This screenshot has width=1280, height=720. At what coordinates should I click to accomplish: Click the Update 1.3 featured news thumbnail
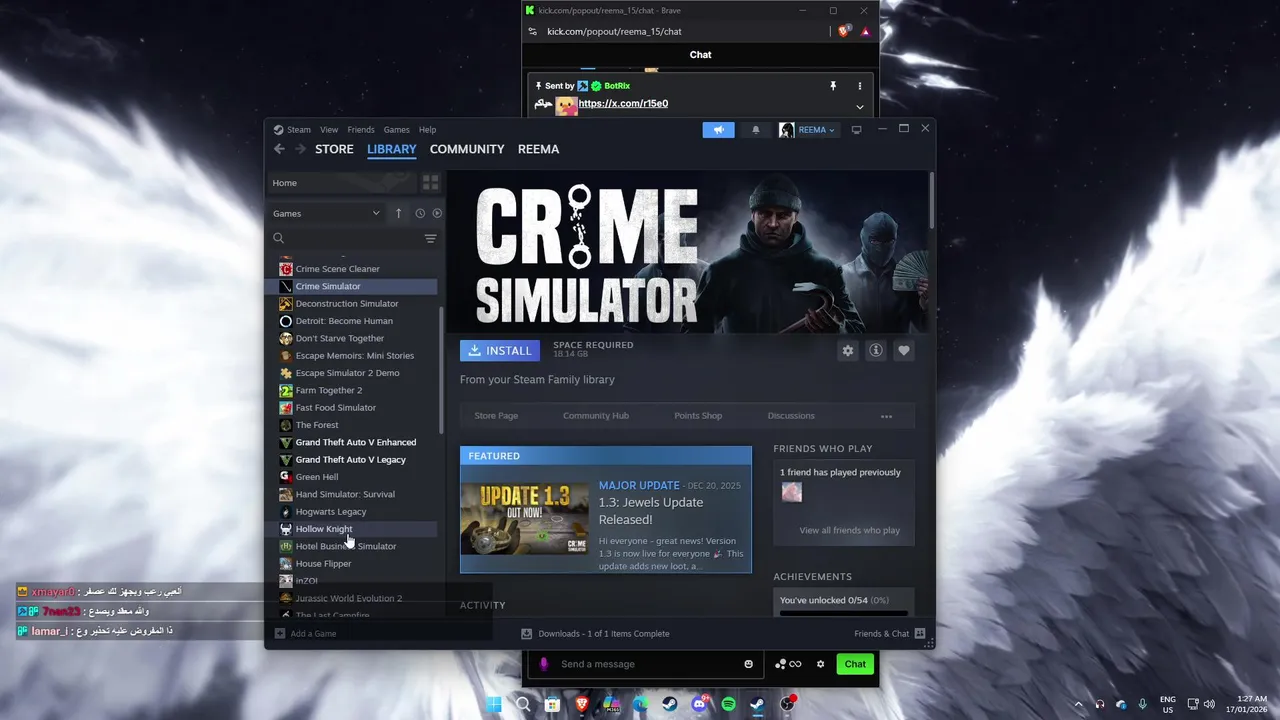pyautogui.click(x=524, y=519)
